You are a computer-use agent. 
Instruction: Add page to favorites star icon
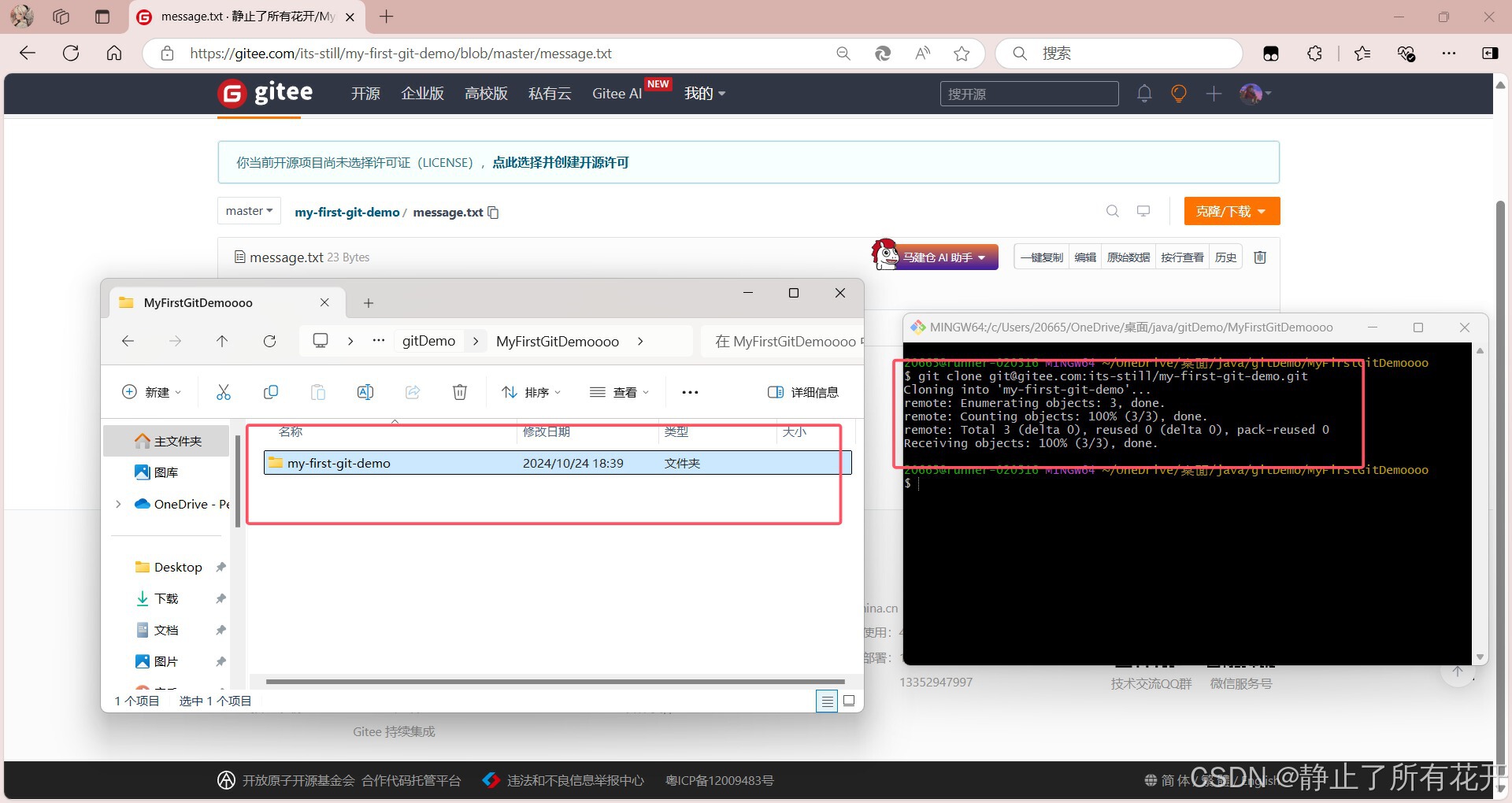tap(962, 53)
